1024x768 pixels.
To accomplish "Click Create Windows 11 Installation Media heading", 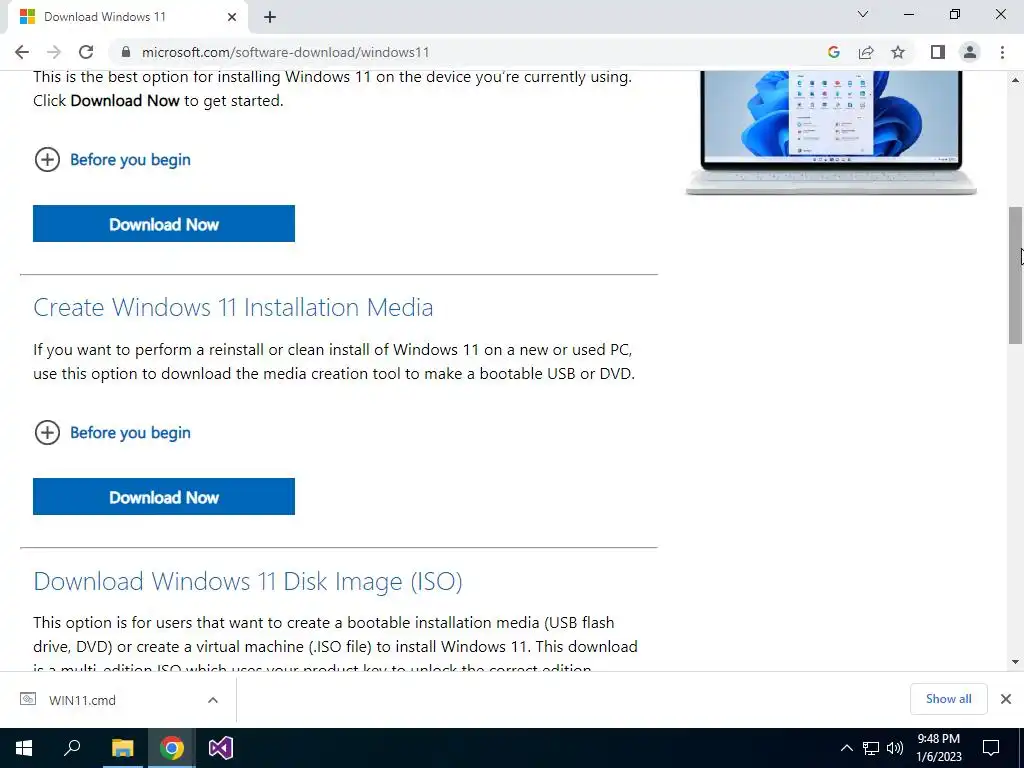I will [x=233, y=308].
